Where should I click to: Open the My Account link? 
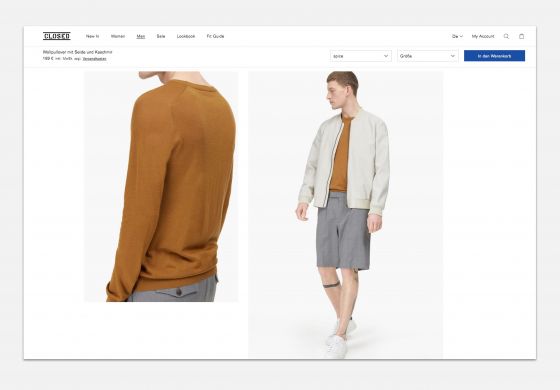click(483, 36)
